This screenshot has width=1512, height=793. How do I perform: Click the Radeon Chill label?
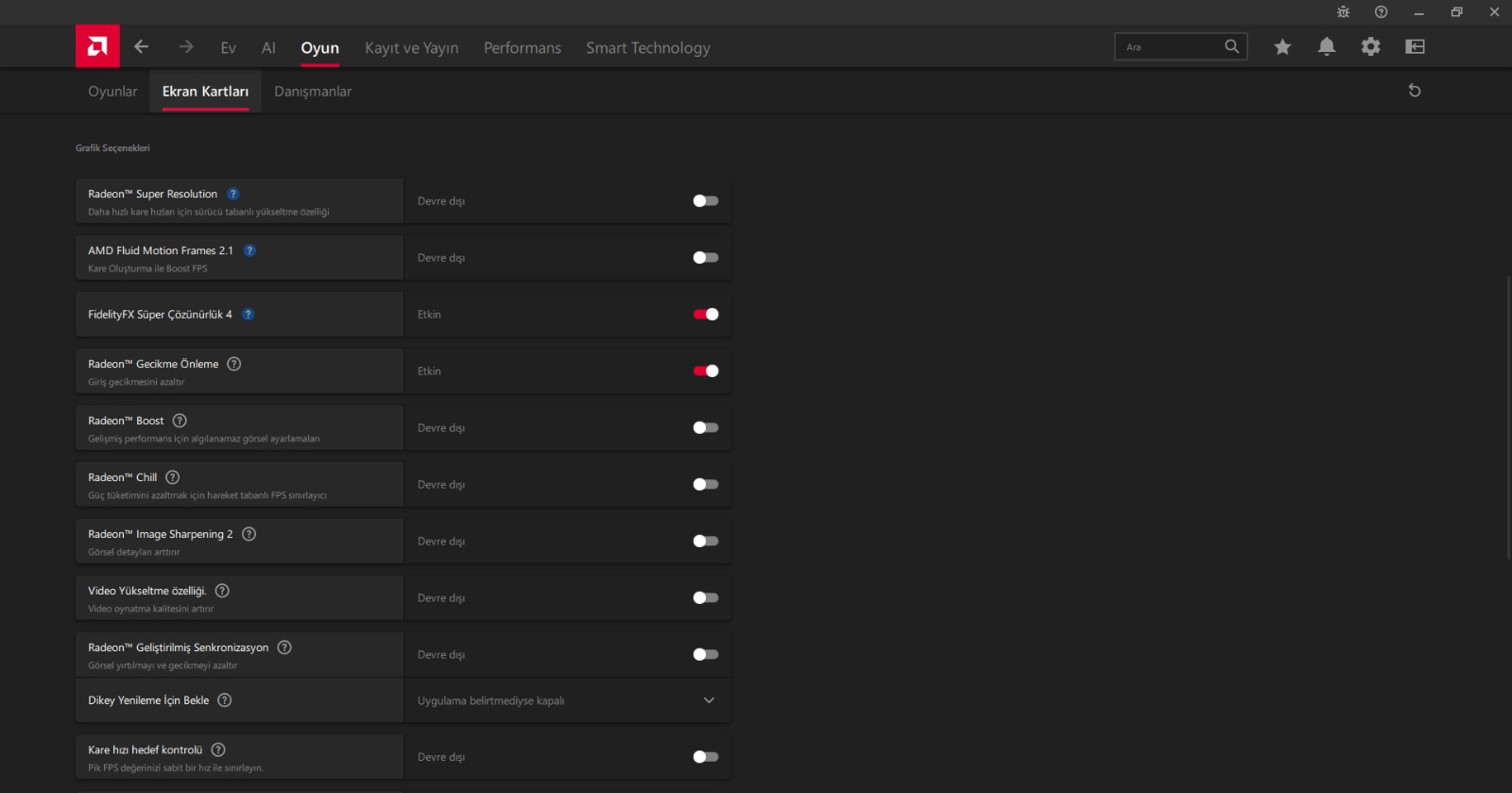pos(123,477)
